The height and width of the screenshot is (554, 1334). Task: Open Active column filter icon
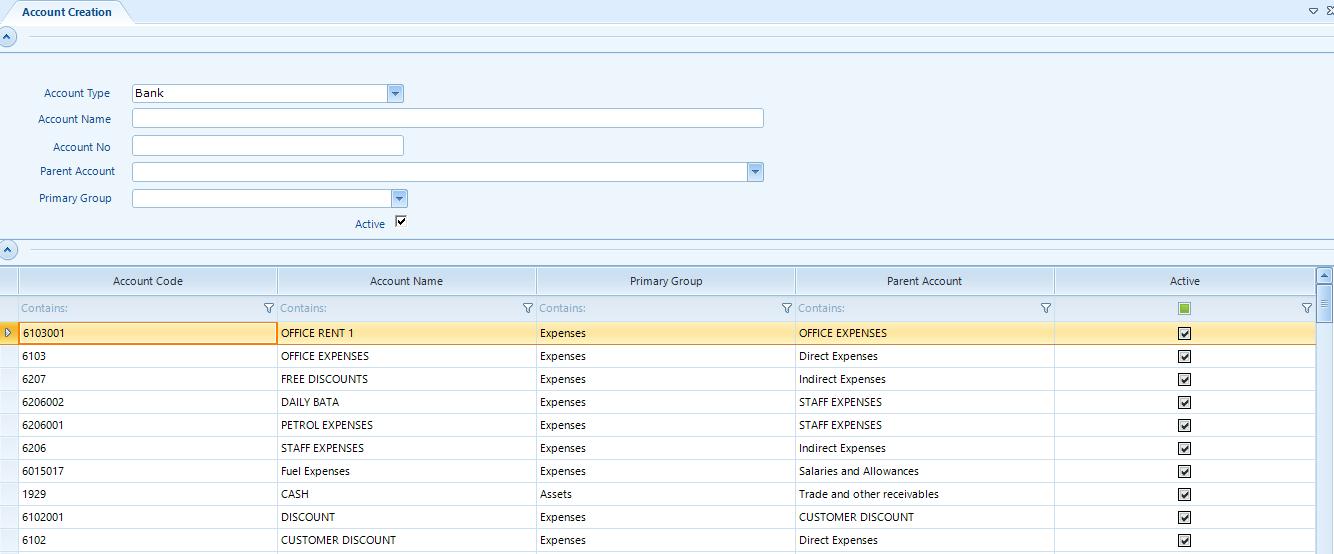(x=1306, y=308)
